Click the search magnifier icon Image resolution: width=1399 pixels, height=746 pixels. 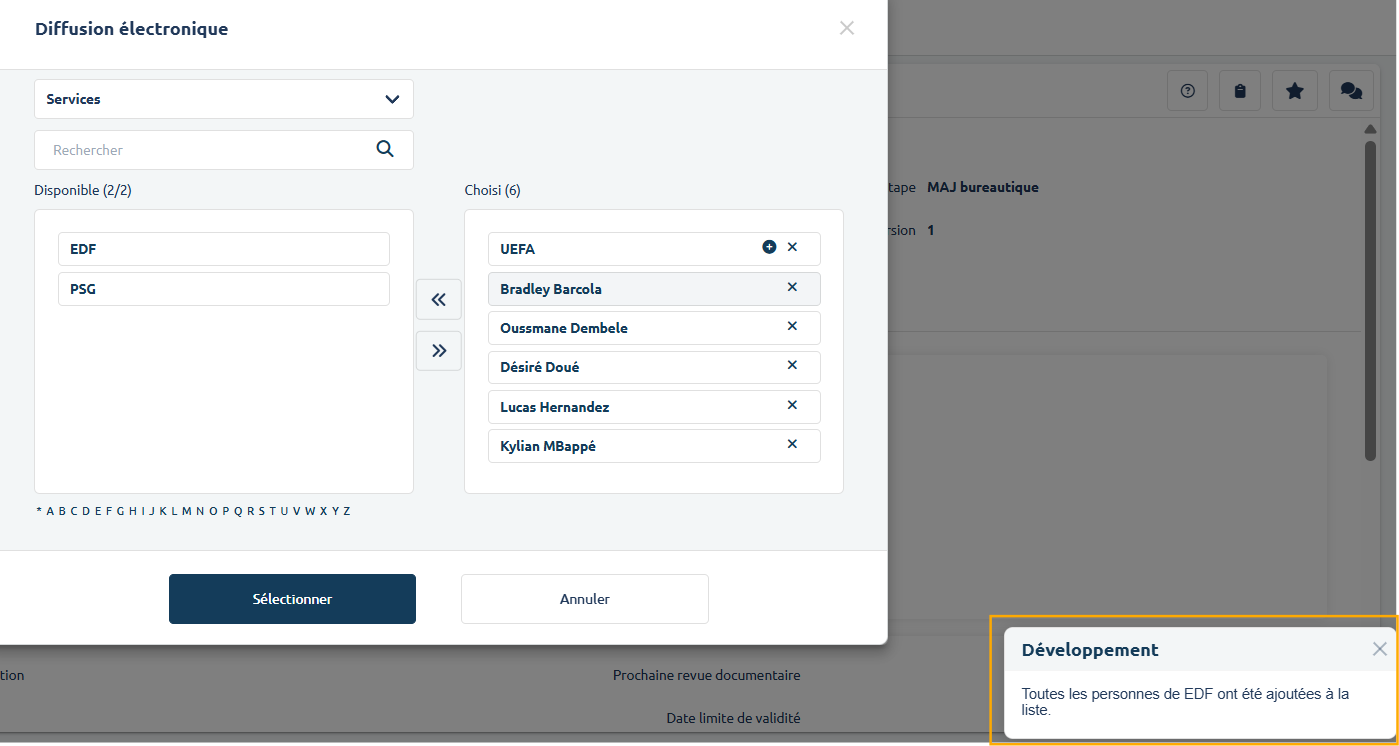pos(385,149)
